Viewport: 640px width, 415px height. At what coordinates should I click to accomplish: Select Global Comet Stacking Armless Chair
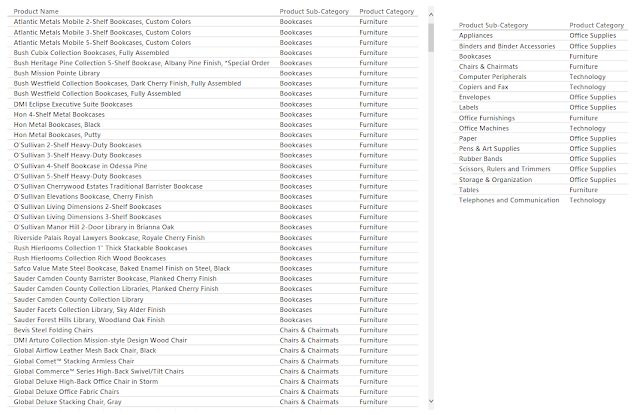coord(74,361)
